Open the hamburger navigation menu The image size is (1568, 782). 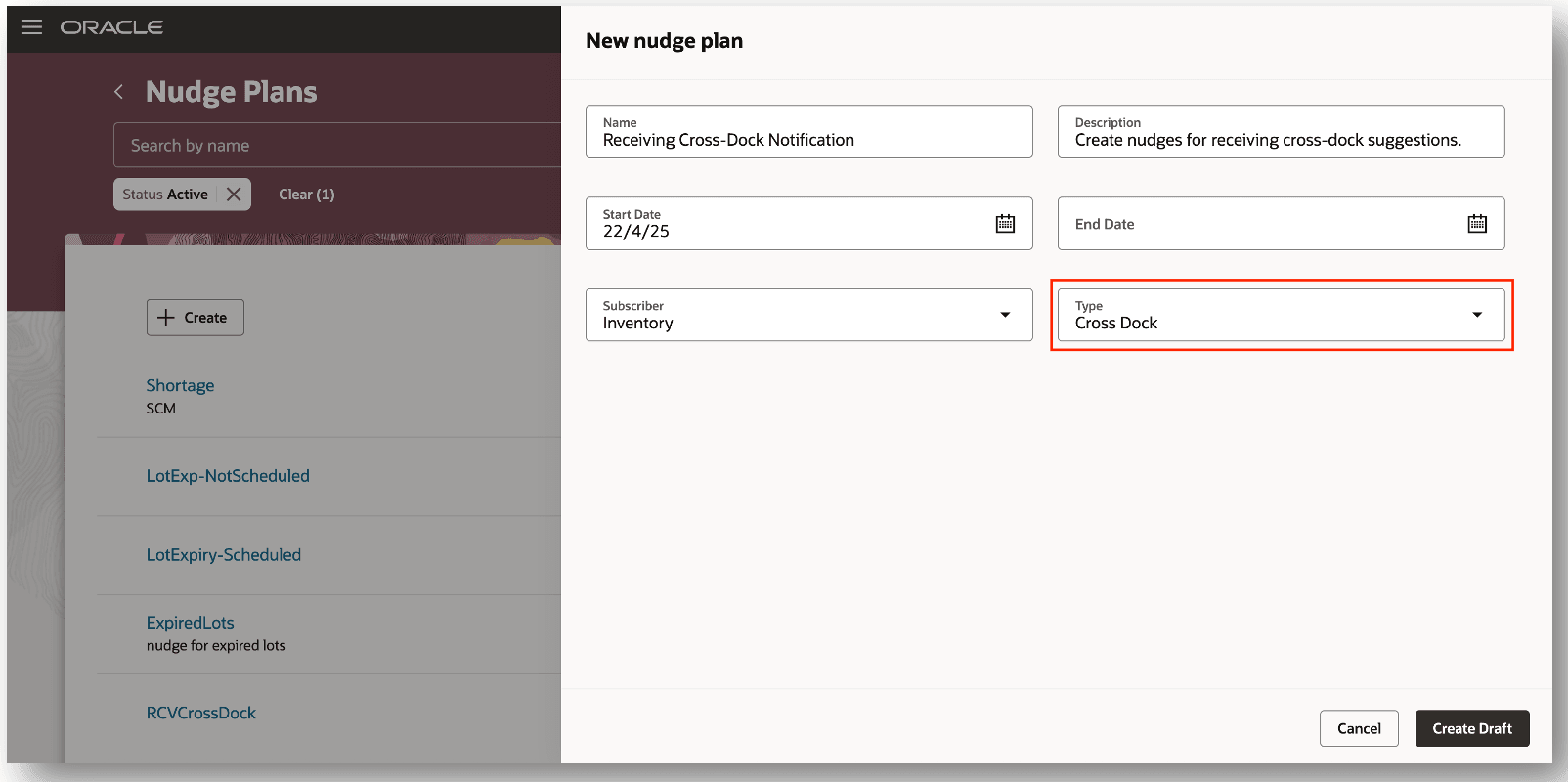point(31,27)
